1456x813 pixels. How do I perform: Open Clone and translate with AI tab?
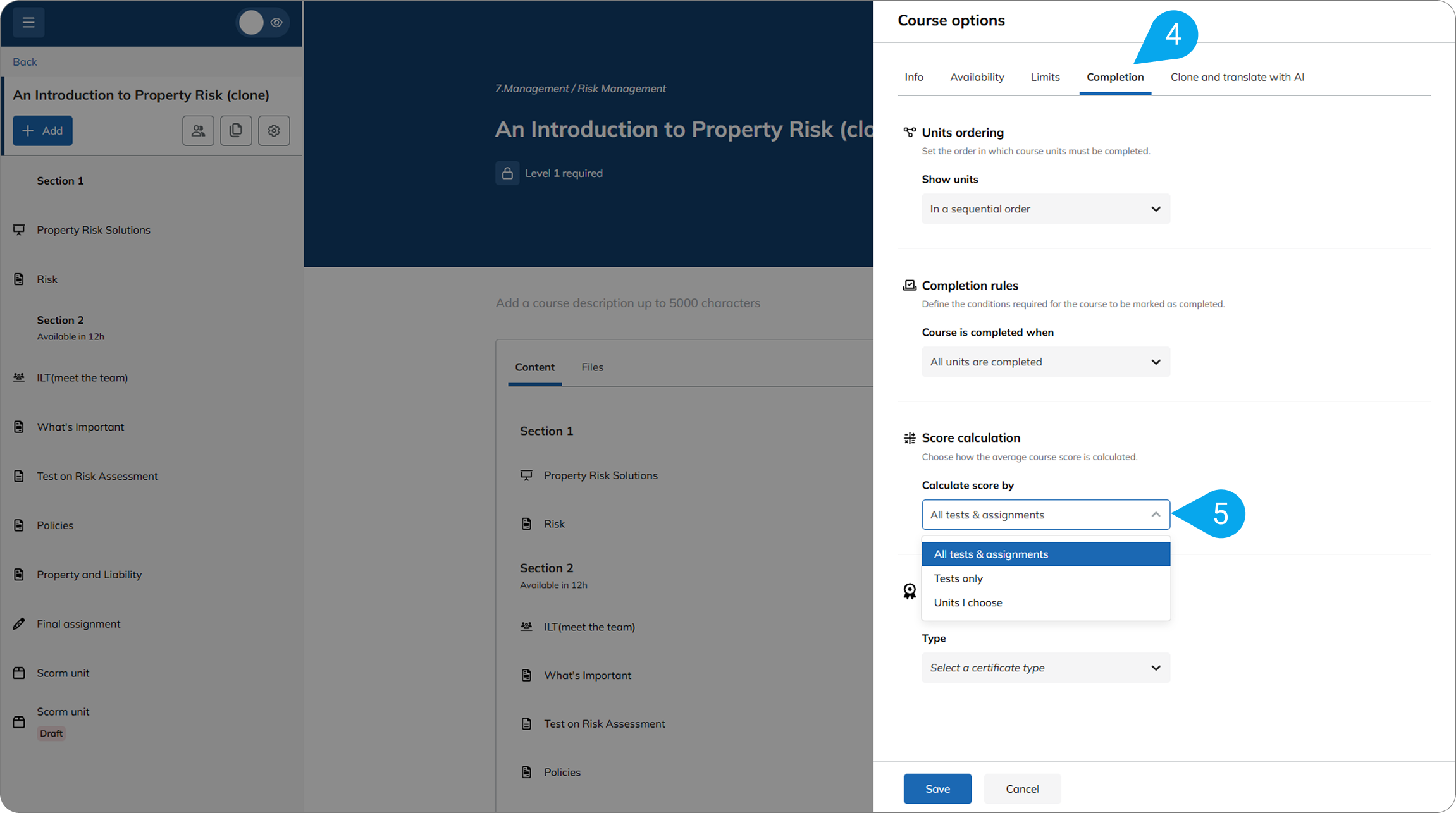tap(1237, 77)
